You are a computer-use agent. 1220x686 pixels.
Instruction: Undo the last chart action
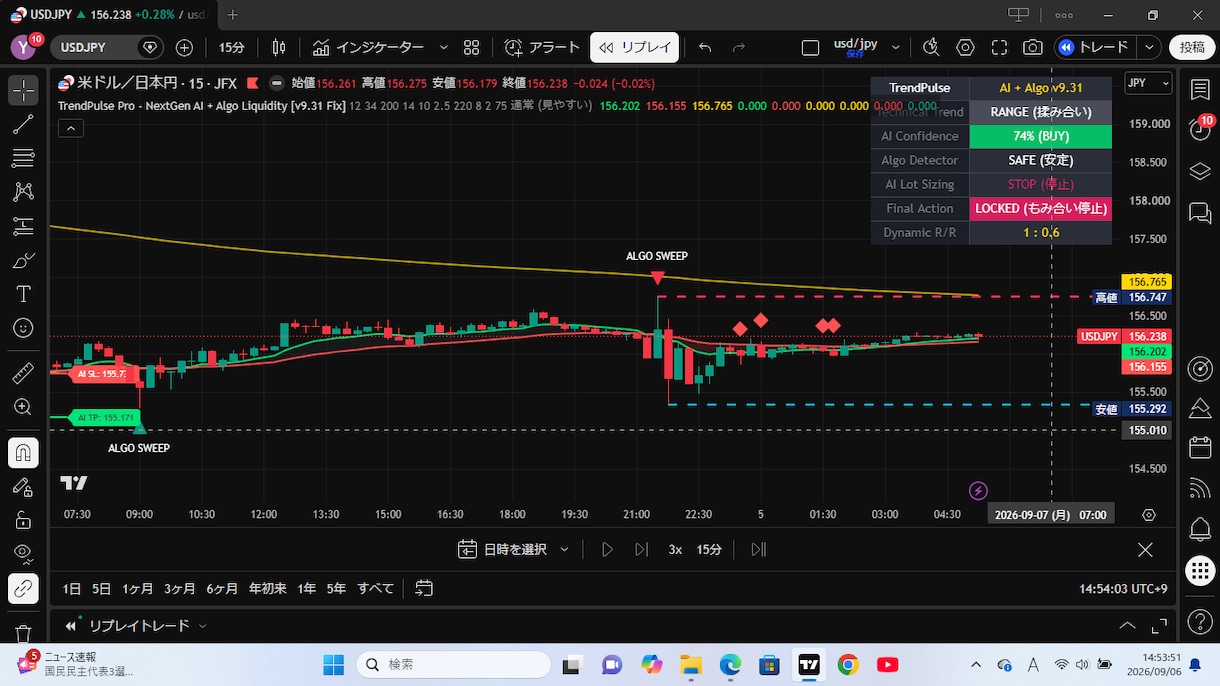[x=705, y=47]
